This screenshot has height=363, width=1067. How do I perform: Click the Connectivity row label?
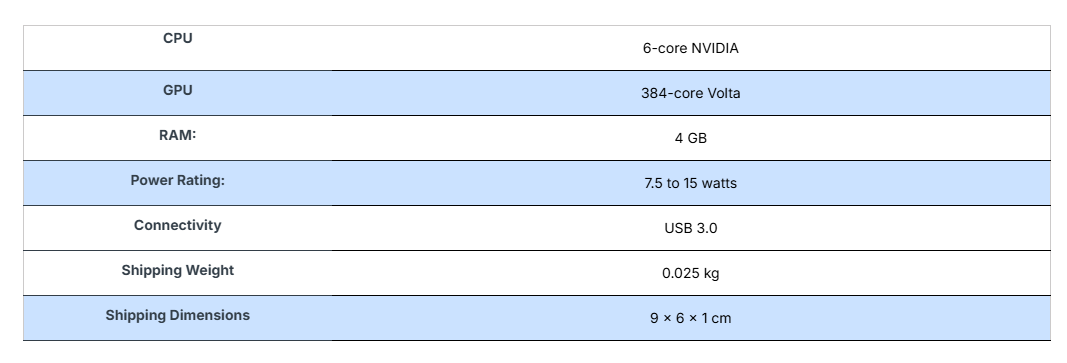point(178,225)
